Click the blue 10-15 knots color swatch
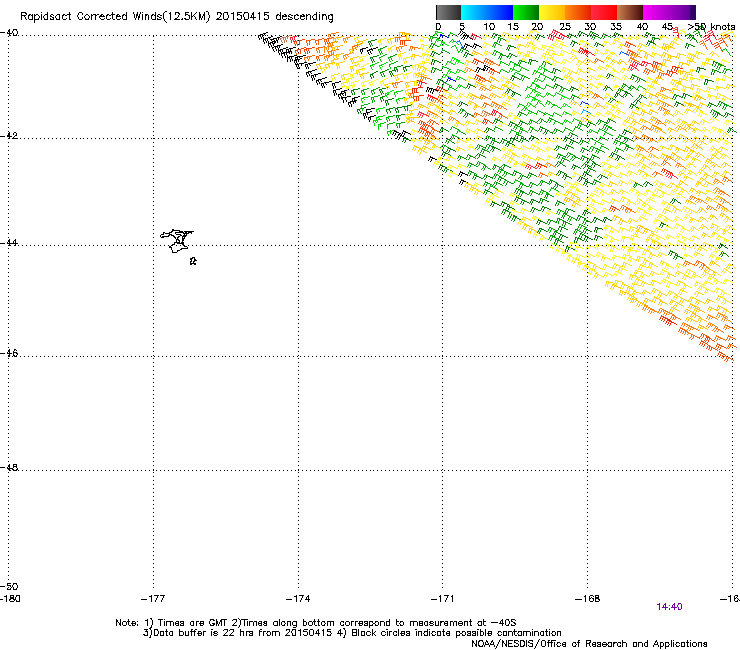This screenshot has height=650, width=740. pyautogui.click(x=500, y=12)
